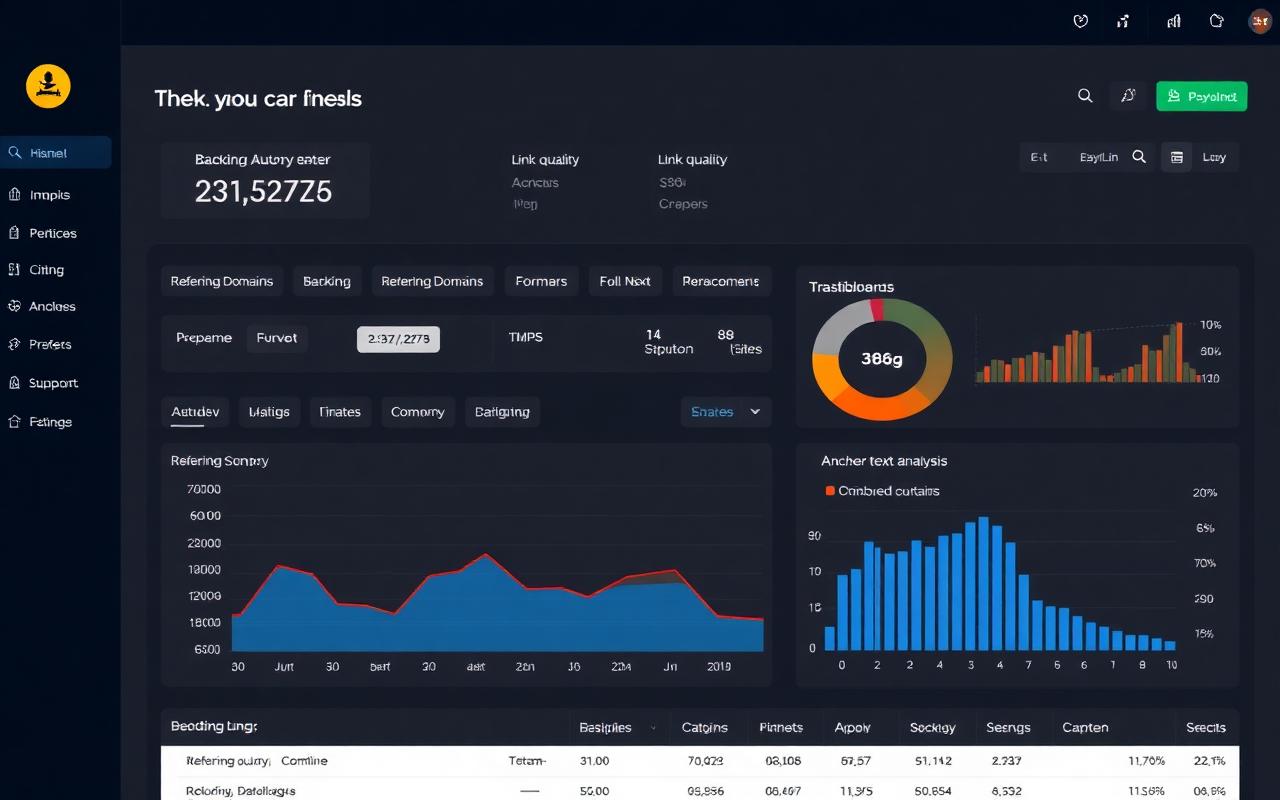
Task: Switch to the Astidev tab
Action: (195, 412)
